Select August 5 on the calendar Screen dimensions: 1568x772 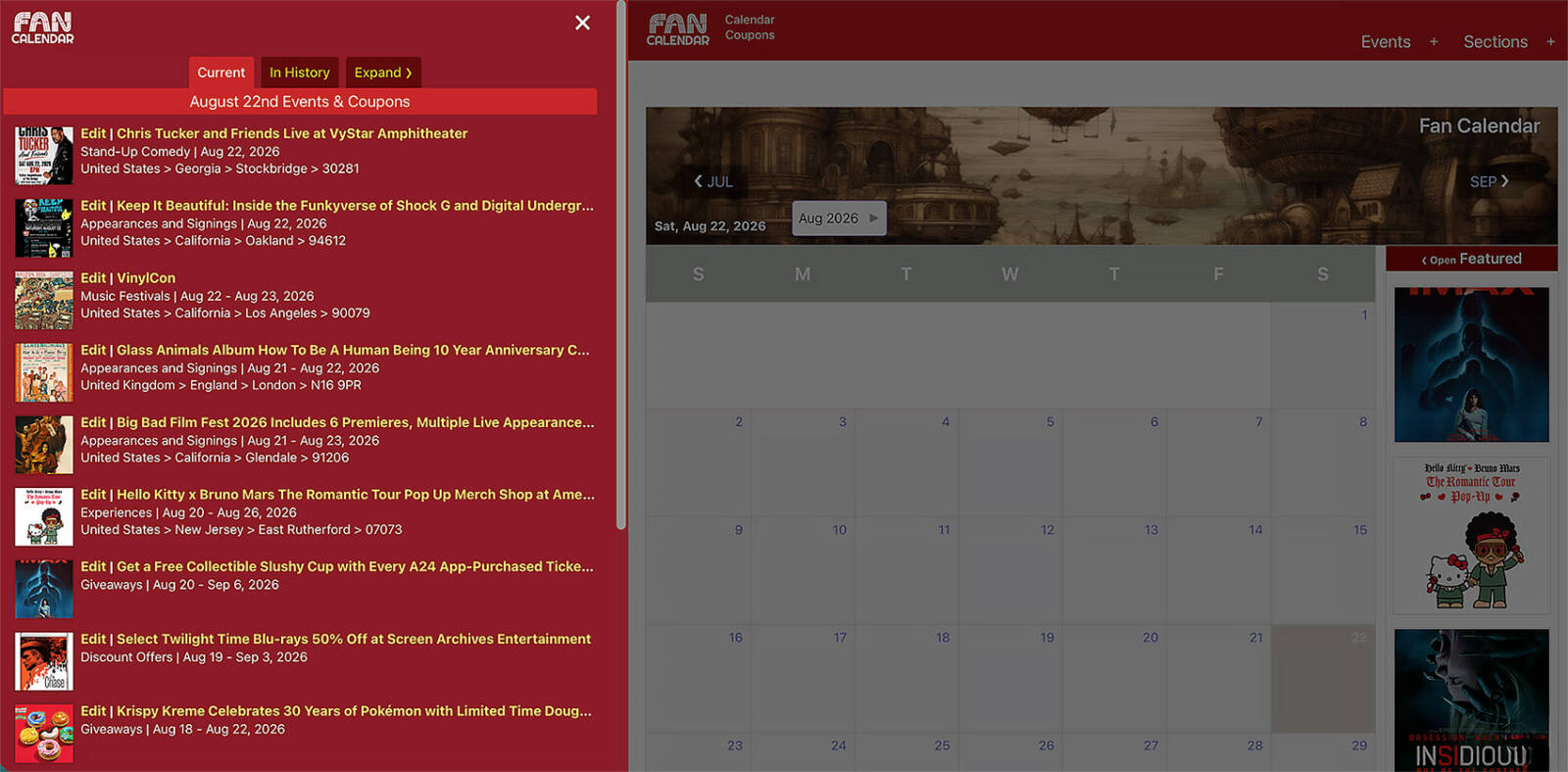click(1010, 463)
